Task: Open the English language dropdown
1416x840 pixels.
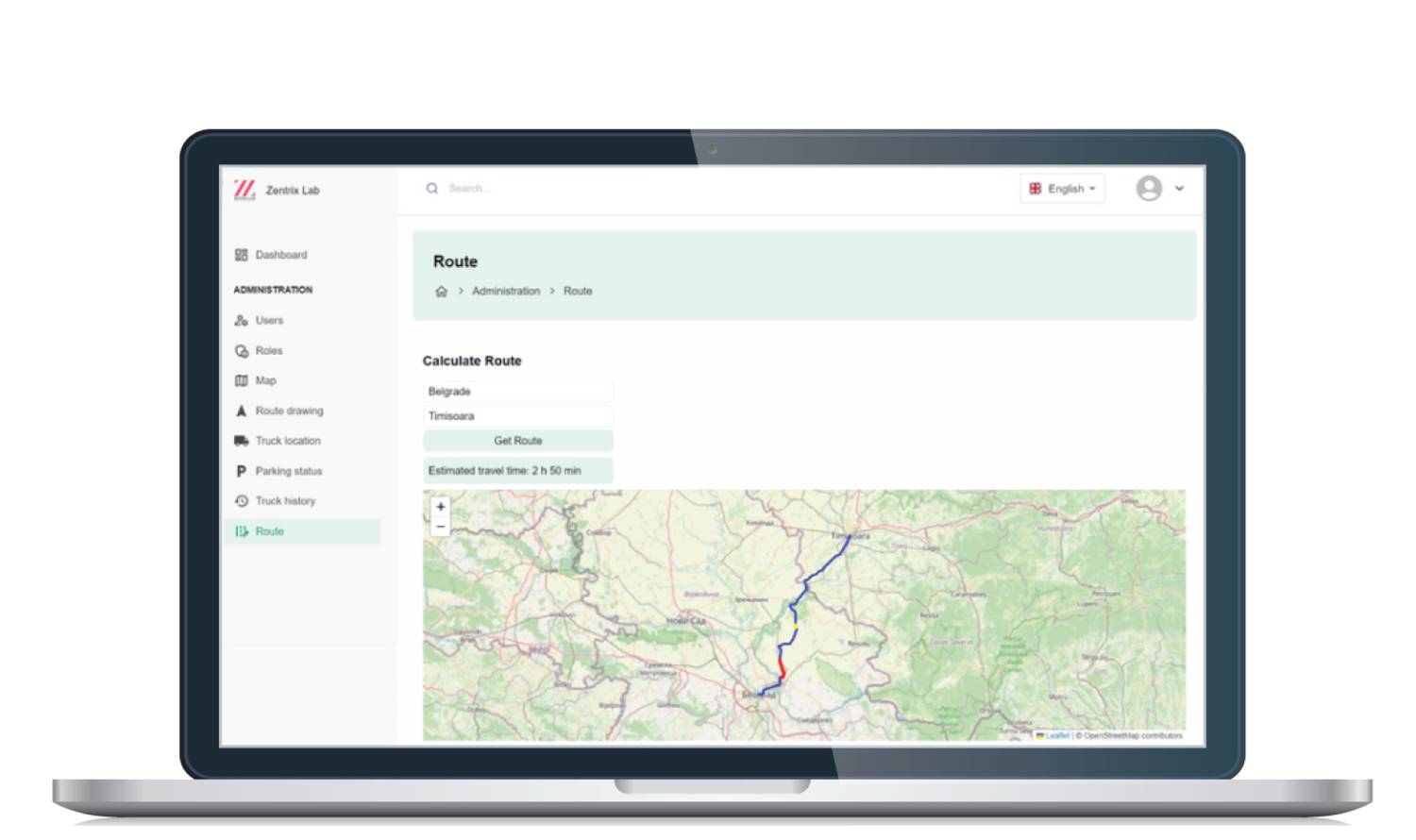Action: tap(1062, 189)
